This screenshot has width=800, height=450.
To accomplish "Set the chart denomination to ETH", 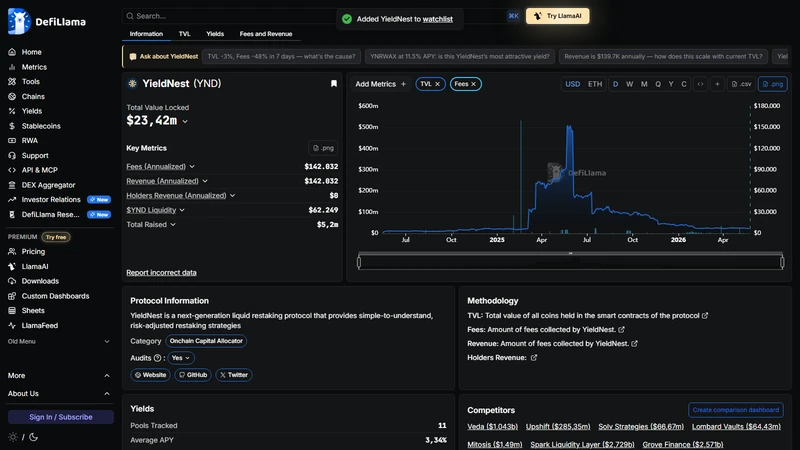I will click(595, 84).
